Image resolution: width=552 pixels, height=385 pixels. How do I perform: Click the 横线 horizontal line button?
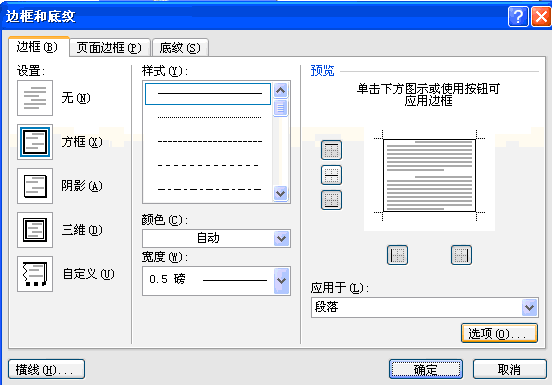tap(46, 369)
